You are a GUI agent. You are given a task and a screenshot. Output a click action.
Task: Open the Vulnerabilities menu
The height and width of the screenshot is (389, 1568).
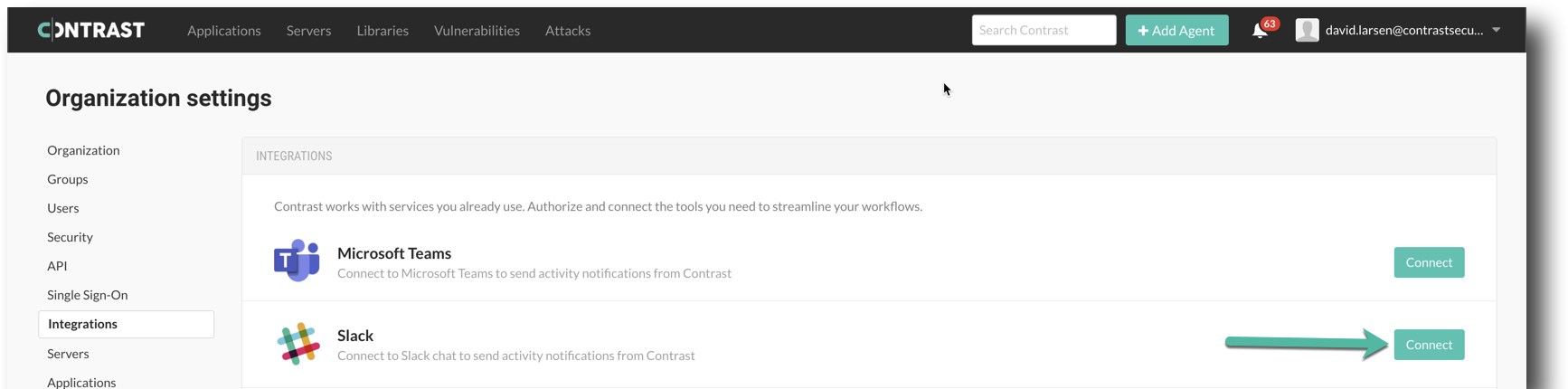[x=477, y=30]
